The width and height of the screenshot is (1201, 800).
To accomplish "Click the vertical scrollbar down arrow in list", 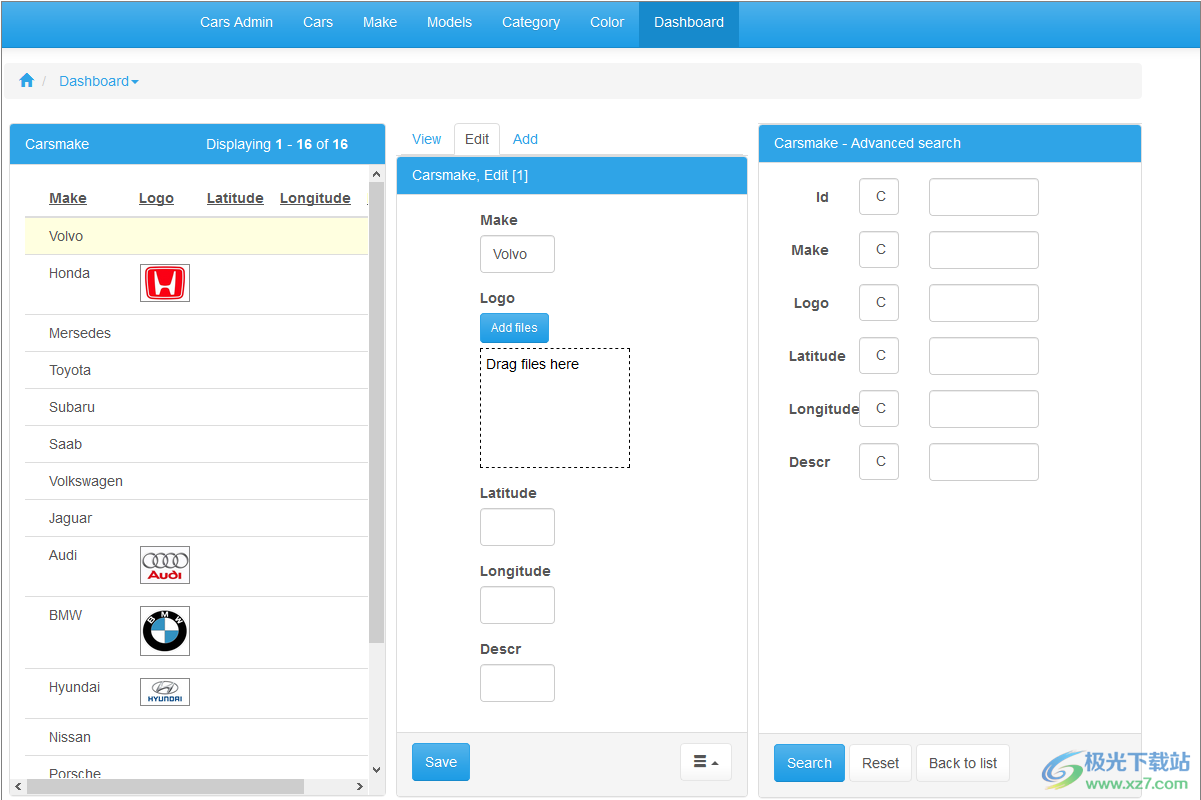I will 376,769.
